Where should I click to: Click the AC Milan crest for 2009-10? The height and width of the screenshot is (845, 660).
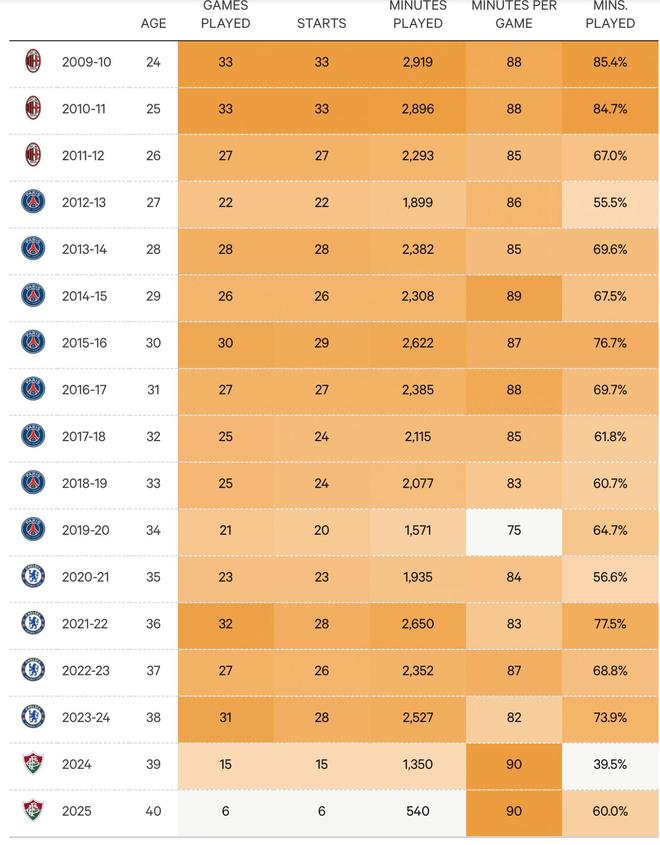coord(33,62)
